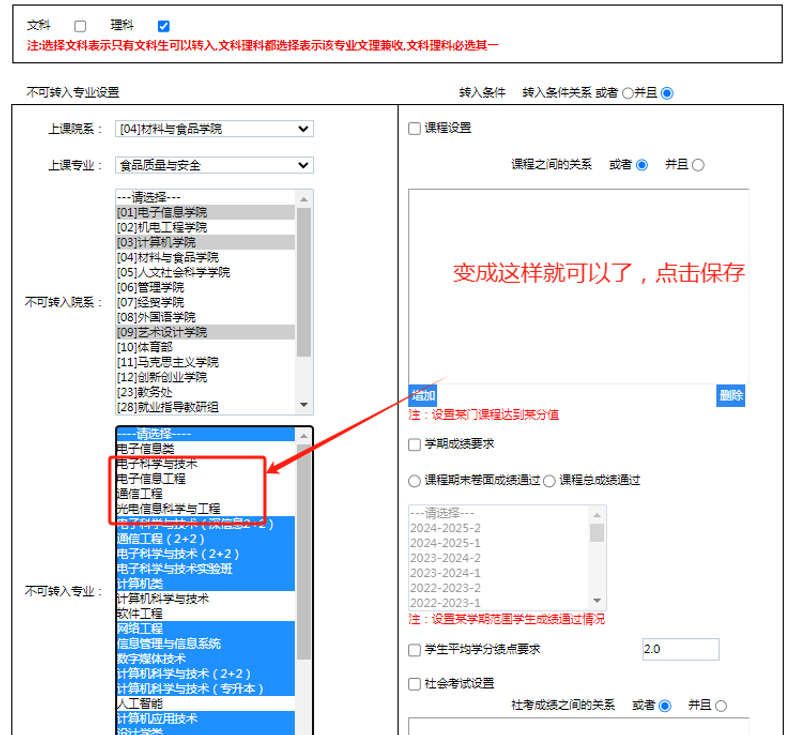
Task: Select 并且 for 转入条件关系
Action: click(x=667, y=93)
